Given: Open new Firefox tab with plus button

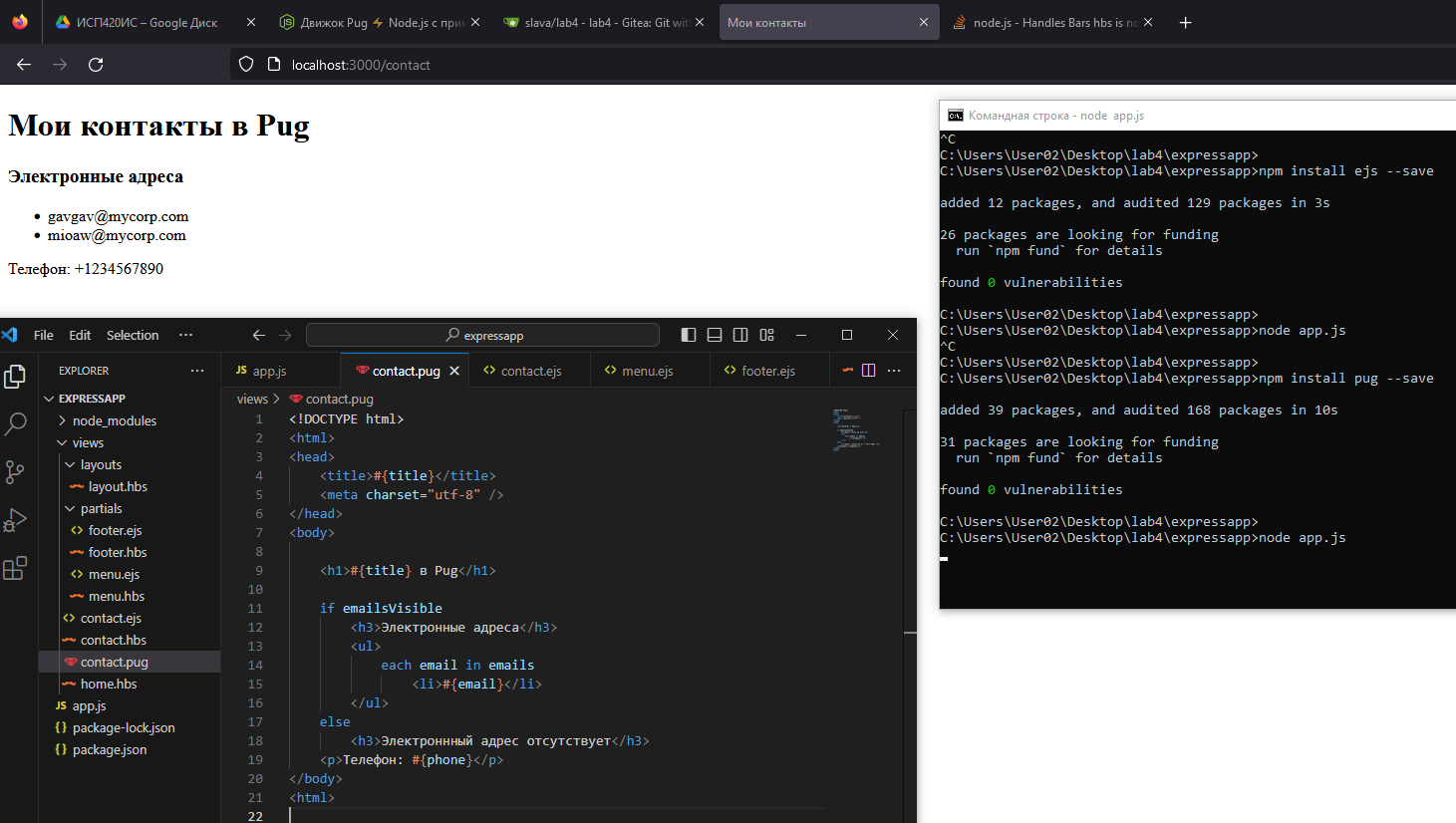Looking at the screenshot, I should tap(1185, 22).
